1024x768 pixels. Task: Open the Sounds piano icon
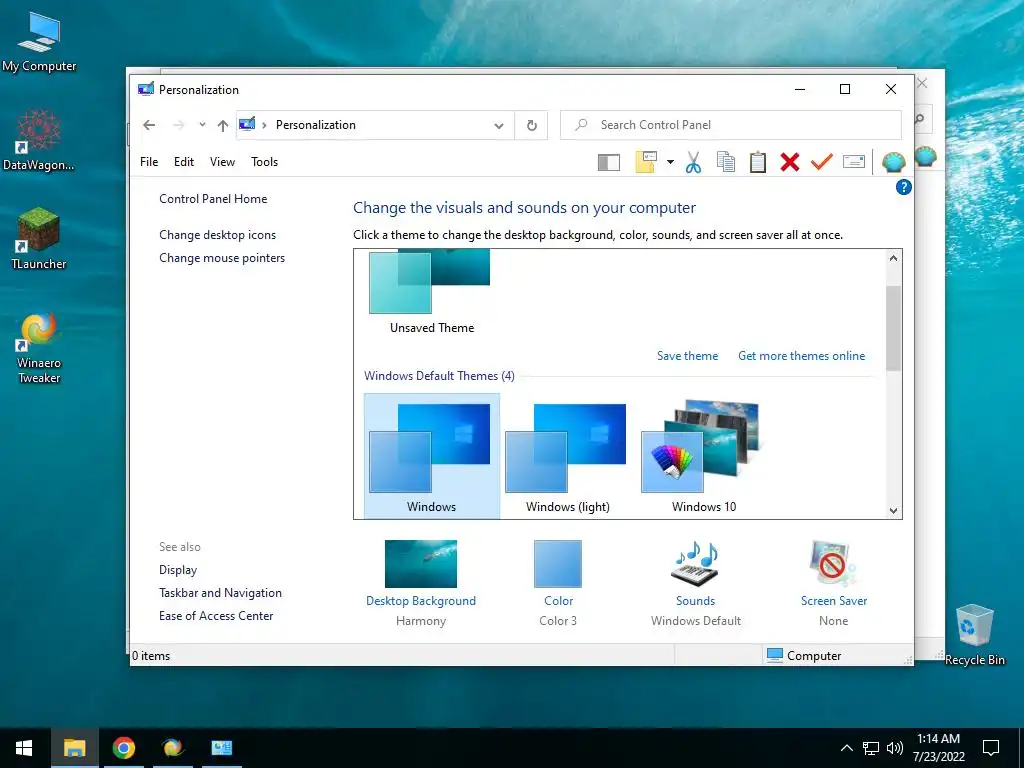click(x=695, y=564)
